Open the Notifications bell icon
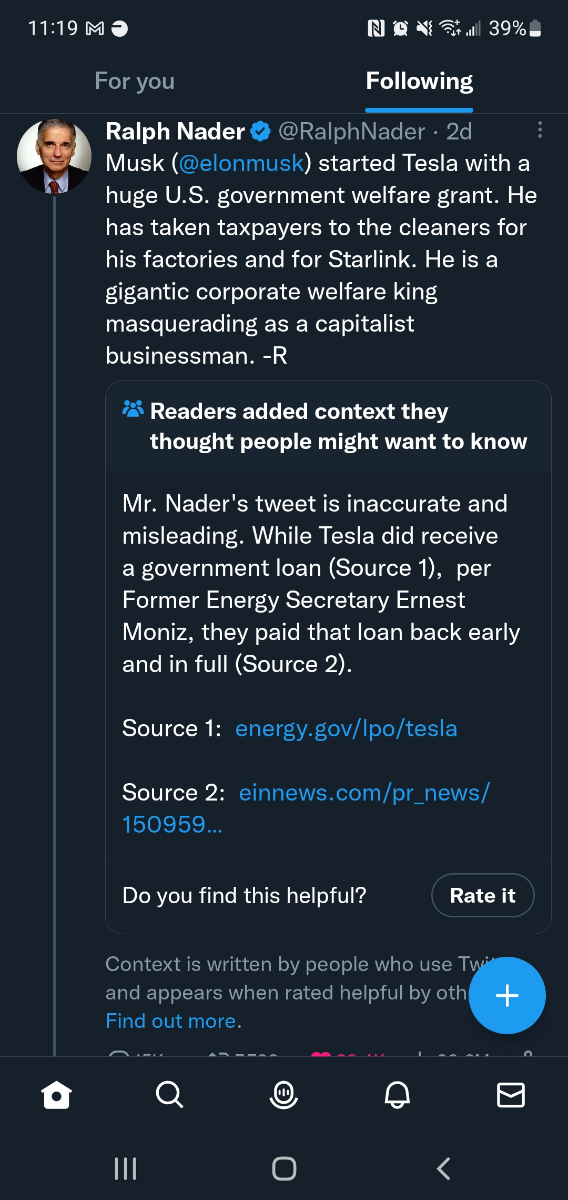 point(397,1096)
